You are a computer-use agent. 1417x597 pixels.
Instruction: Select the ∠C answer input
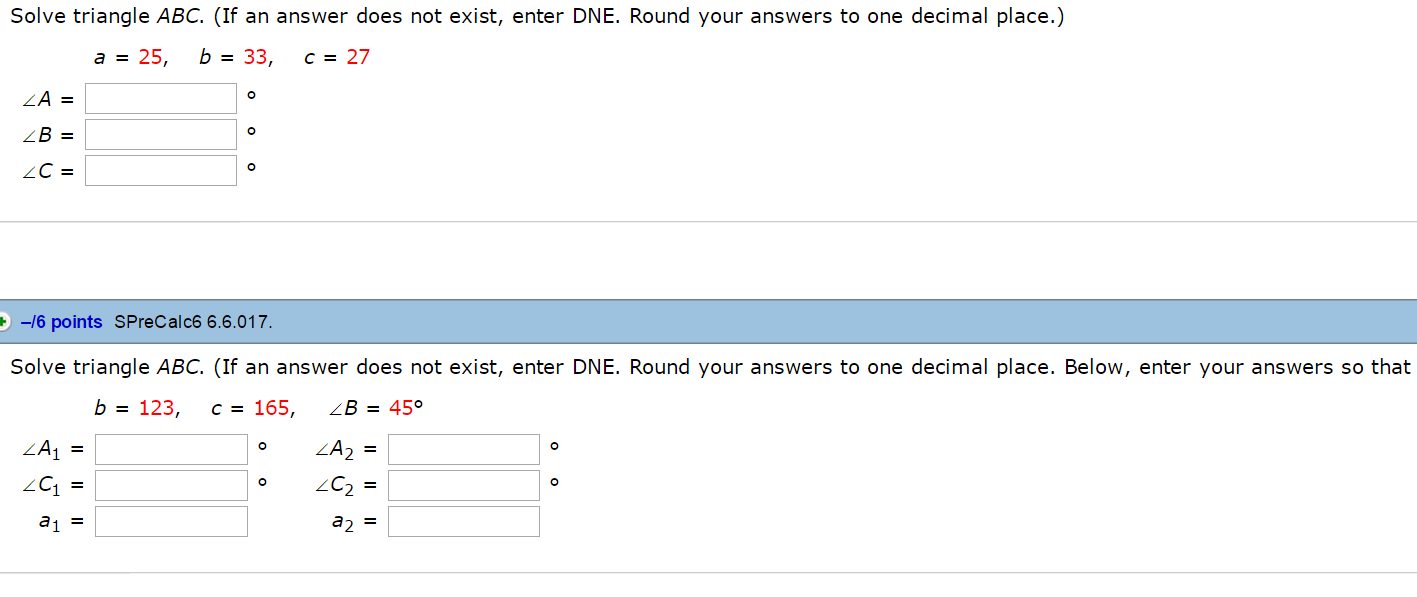point(161,170)
